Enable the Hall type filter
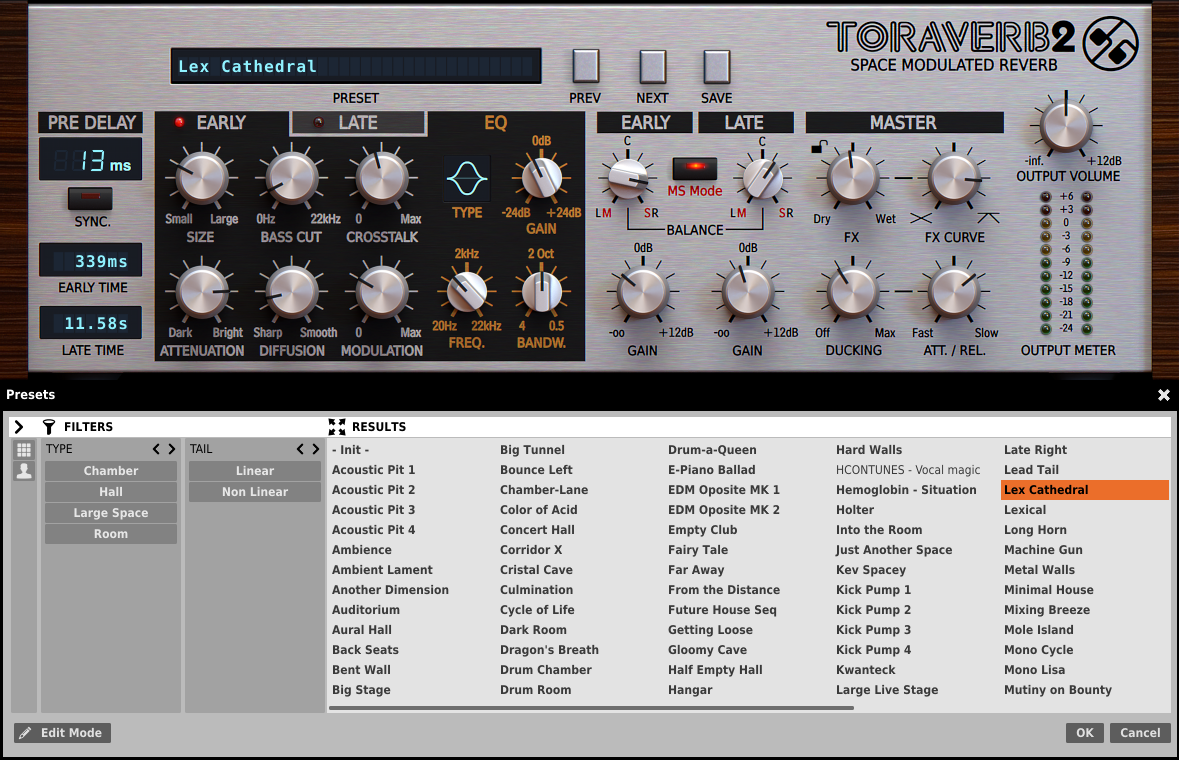Screen dimensions: 1179x760 point(111,492)
